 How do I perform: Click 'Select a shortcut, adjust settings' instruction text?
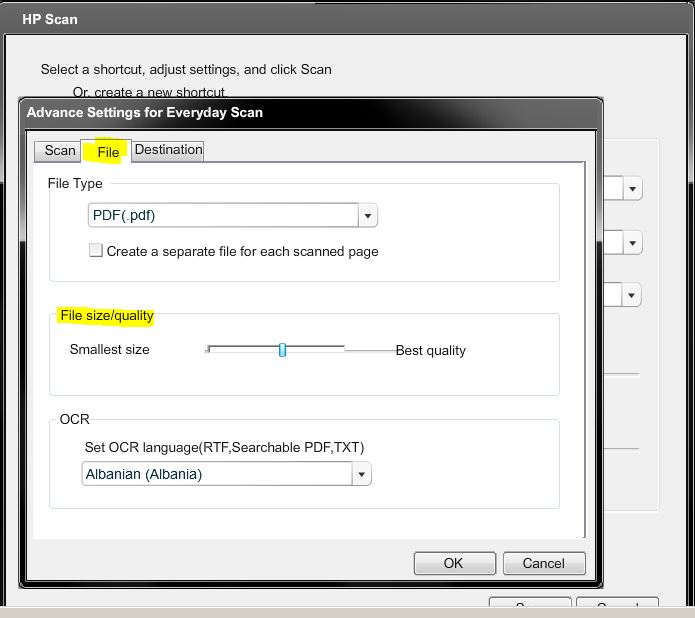(x=186, y=70)
